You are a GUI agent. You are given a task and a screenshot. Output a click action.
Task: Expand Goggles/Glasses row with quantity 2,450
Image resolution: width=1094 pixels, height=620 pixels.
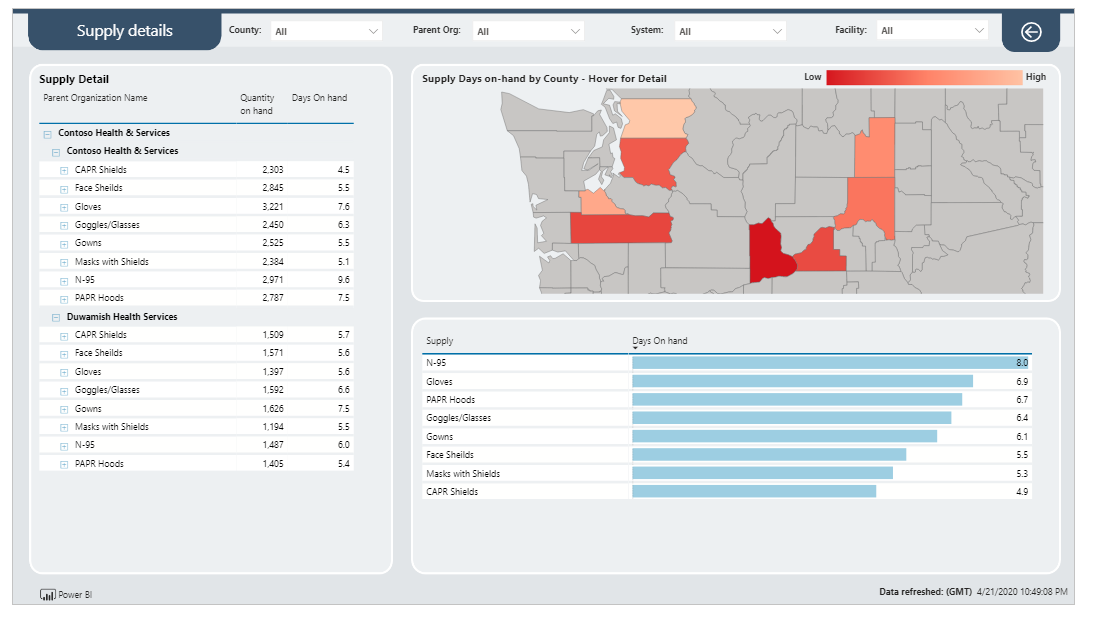click(x=63, y=225)
